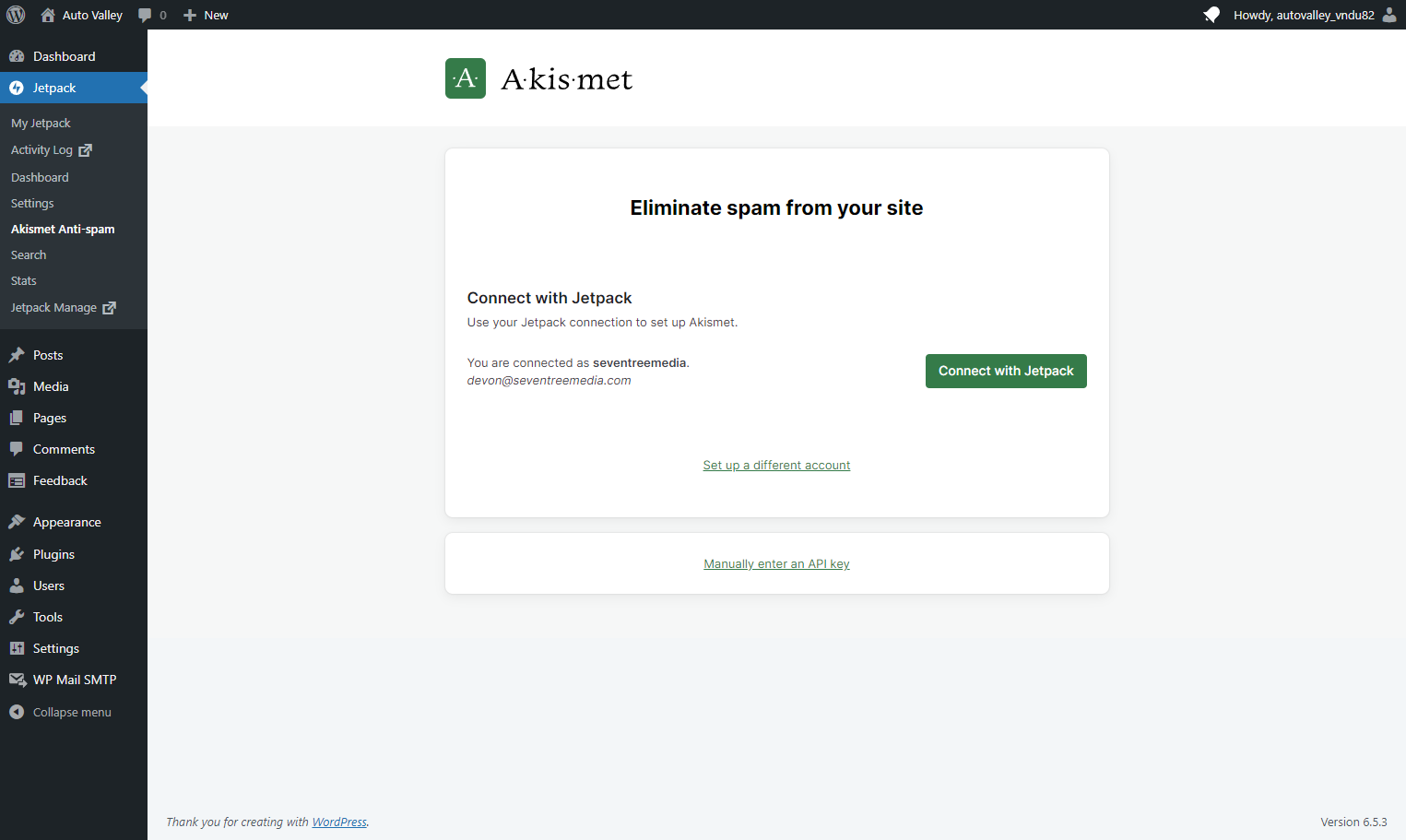Screen dimensions: 1406x840
Task: Click the WP Mail SMTP envelope icon
Action: pyautogui.click(x=17, y=680)
